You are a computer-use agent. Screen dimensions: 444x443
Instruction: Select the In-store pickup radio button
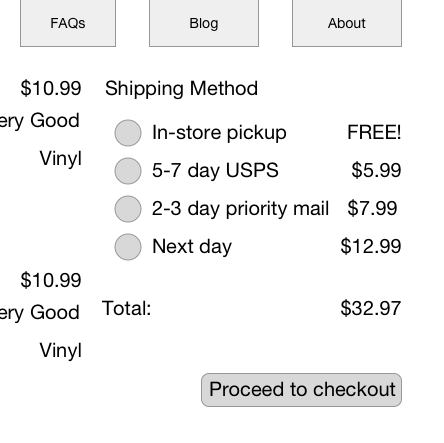pyautogui.click(x=128, y=133)
